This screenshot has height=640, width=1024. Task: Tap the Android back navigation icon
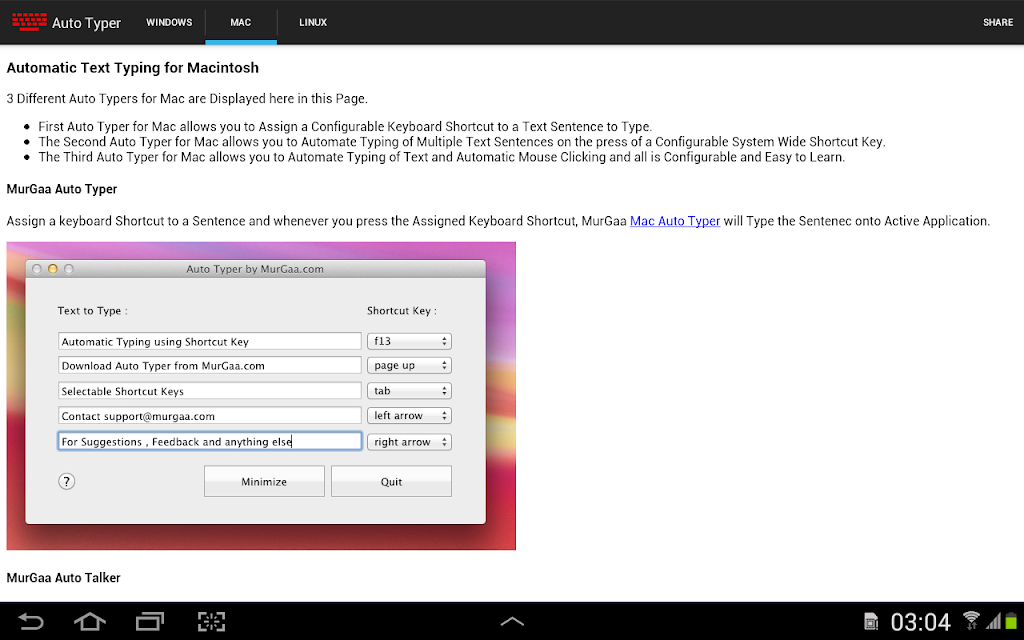click(30, 621)
